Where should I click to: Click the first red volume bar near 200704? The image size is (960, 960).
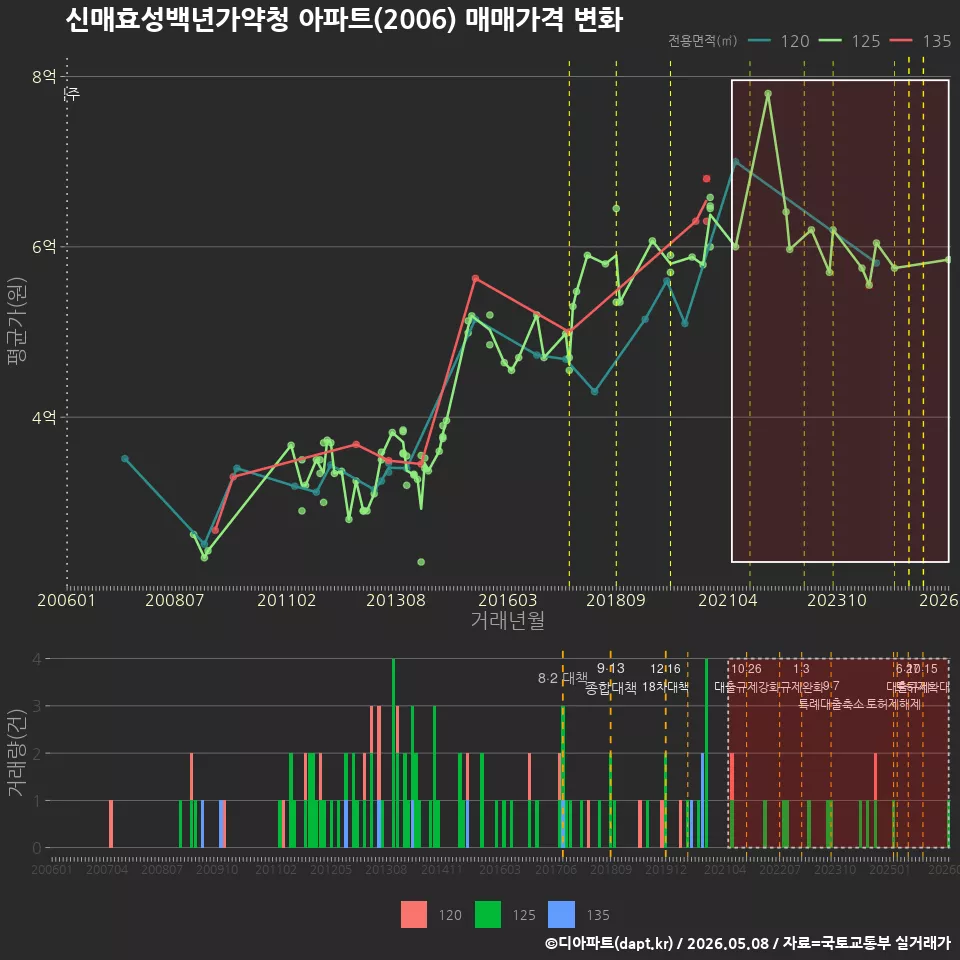pos(111,824)
